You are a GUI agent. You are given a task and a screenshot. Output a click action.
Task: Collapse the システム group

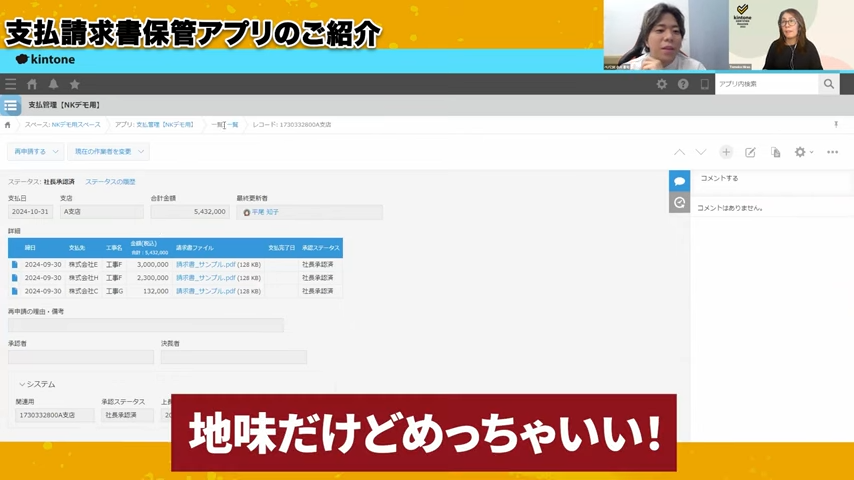click(x=37, y=384)
